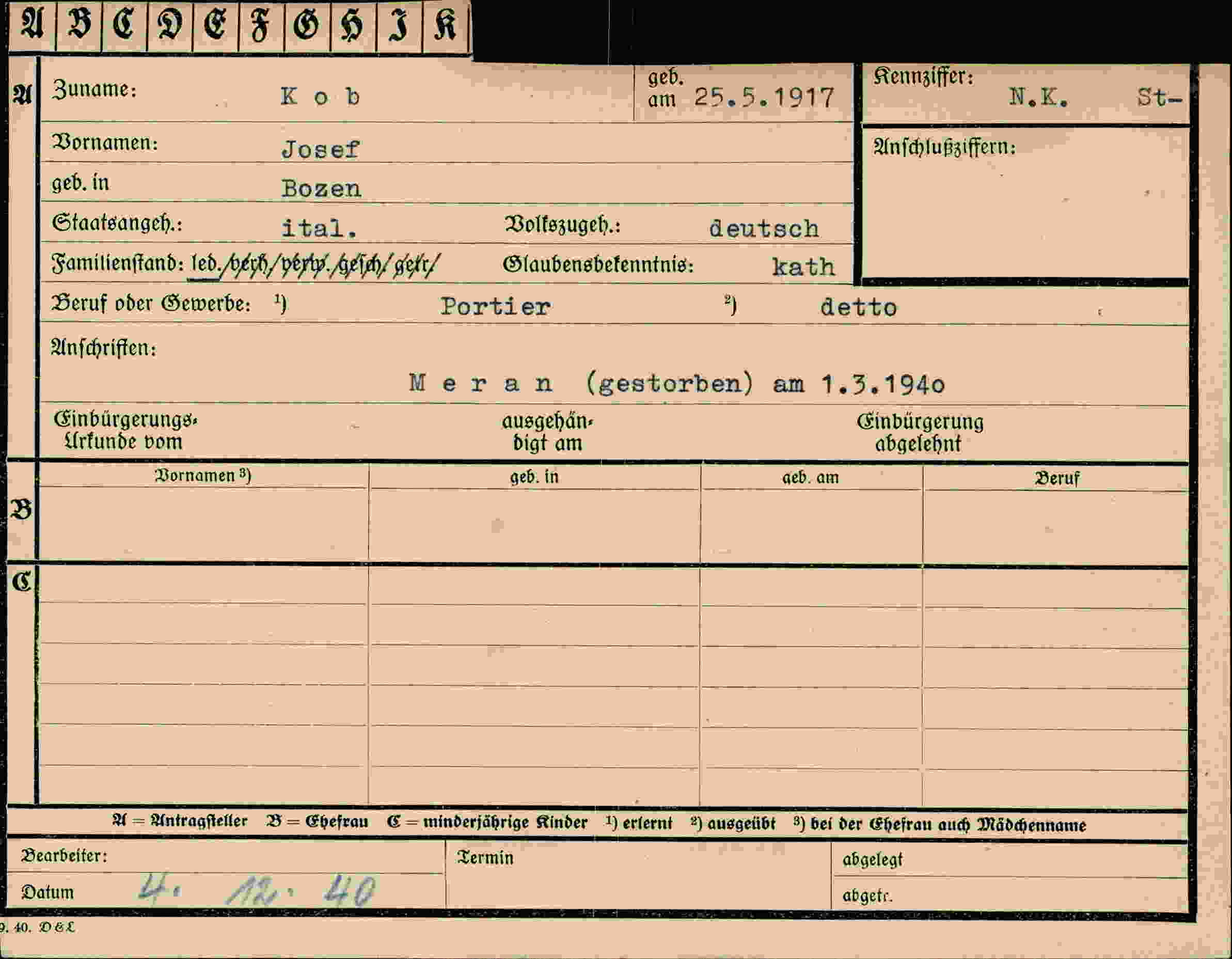Click the death date '1.3.1940'
This screenshot has height=959, width=1232.
pyautogui.click(x=883, y=384)
